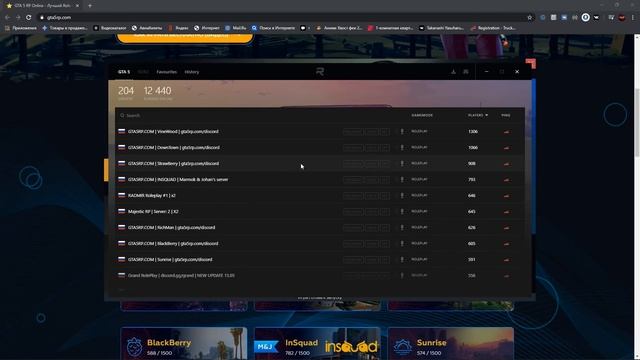Image resolution: width=640 pixels, height=360 pixels.
Task: Click the ping indicator on Sunrise row
Action: point(506,260)
